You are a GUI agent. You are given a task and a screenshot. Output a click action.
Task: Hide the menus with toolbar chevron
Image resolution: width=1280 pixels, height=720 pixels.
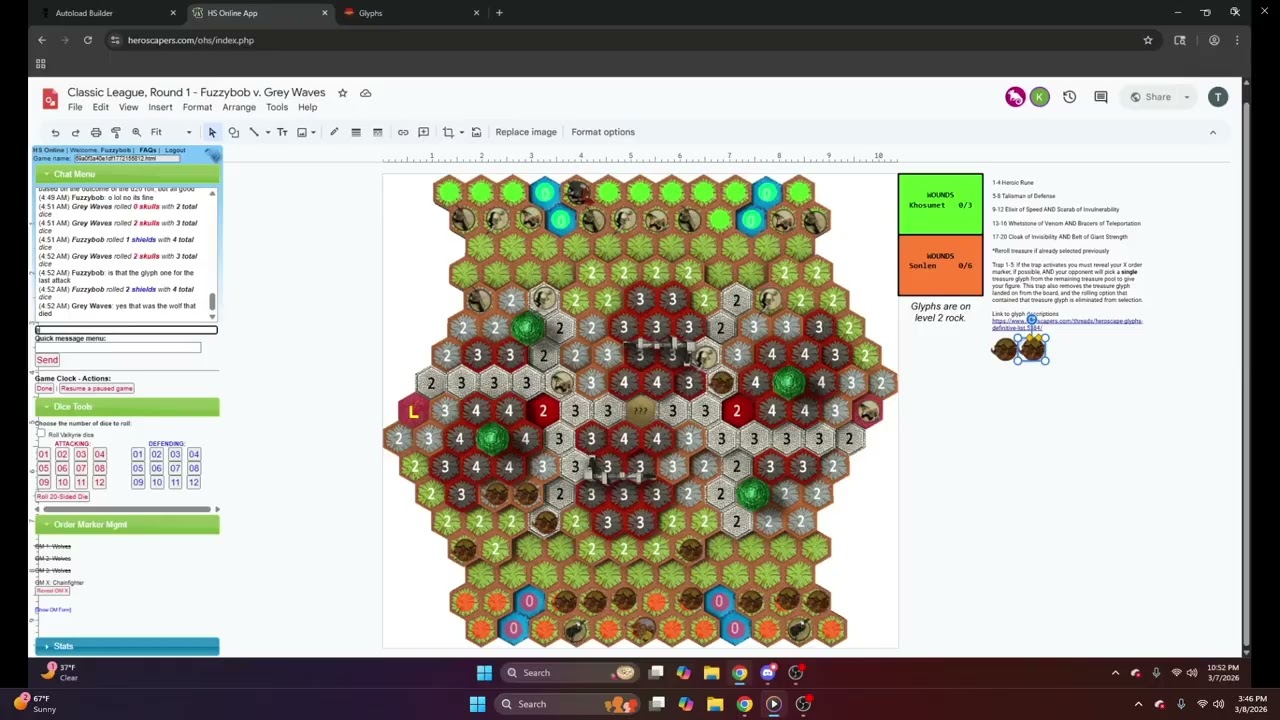(x=1213, y=132)
